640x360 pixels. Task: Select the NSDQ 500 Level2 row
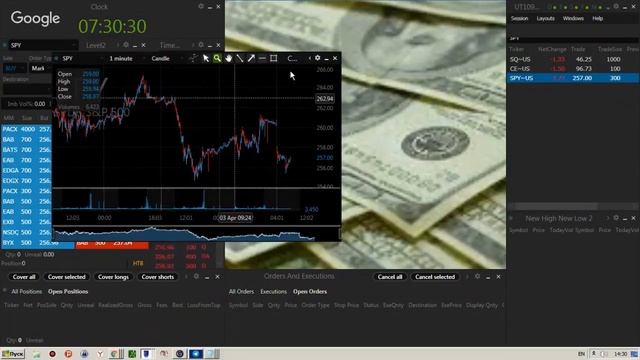(x=27, y=232)
